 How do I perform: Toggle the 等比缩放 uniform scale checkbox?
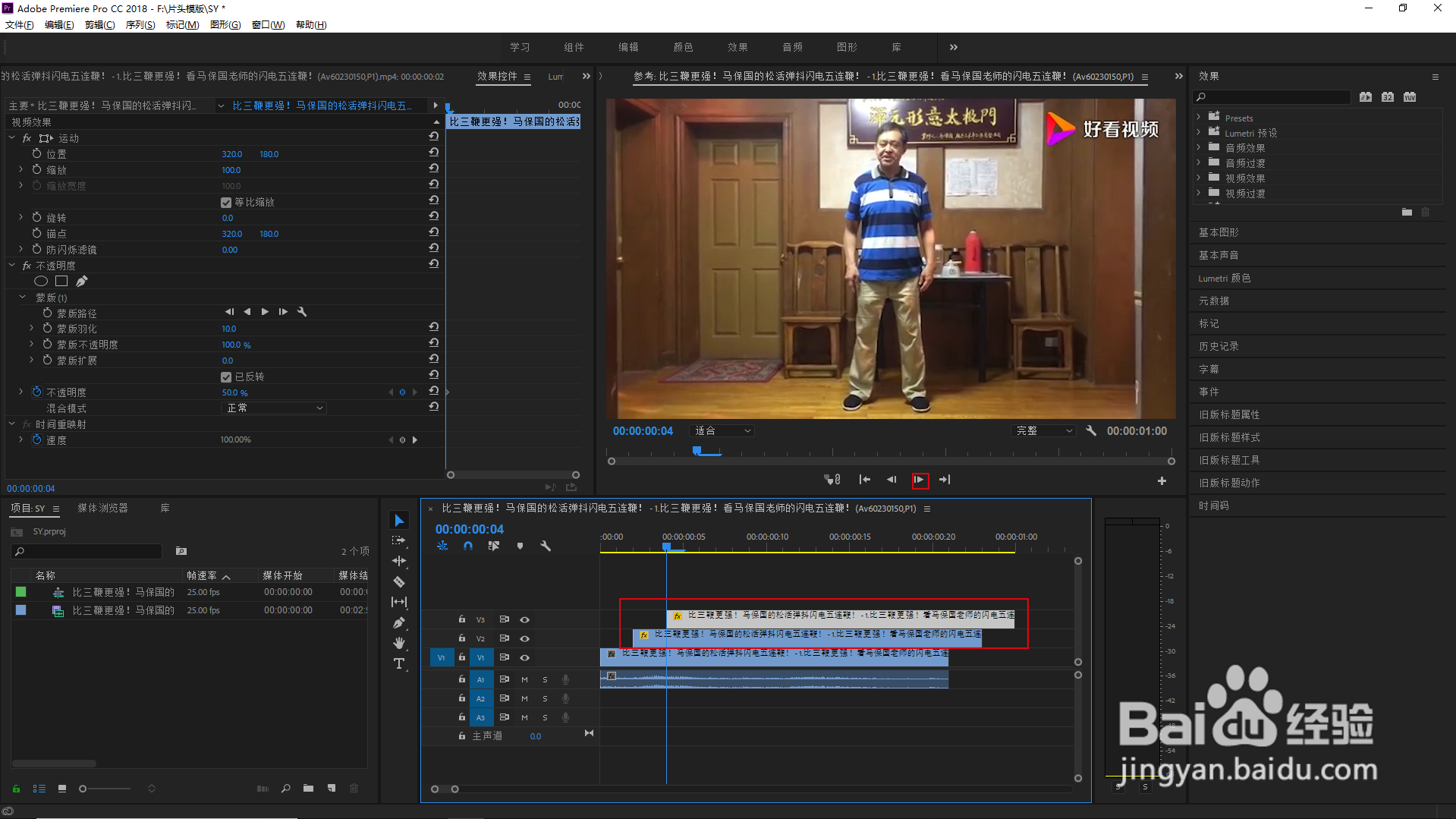(x=226, y=203)
